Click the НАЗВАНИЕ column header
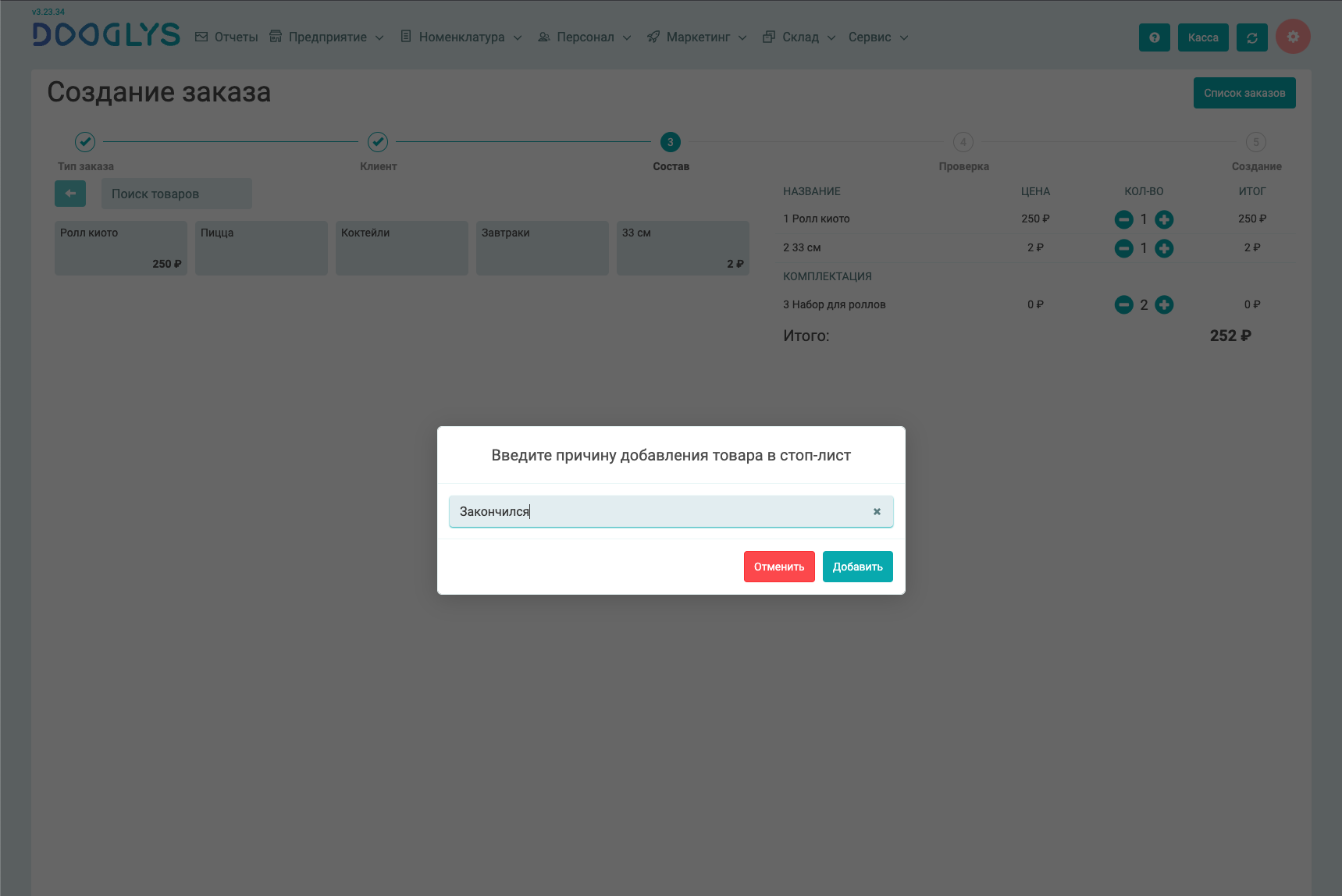Image resolution: width=1342 pixels, height=896 pixels. pos(812,191)
